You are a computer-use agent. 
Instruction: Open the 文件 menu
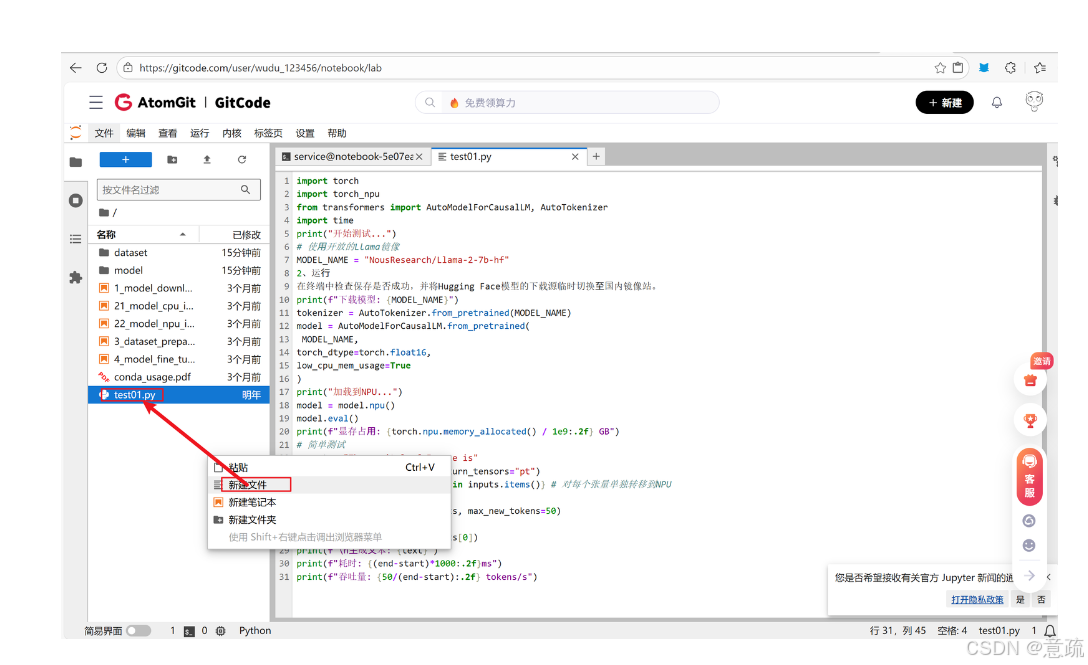104,133
